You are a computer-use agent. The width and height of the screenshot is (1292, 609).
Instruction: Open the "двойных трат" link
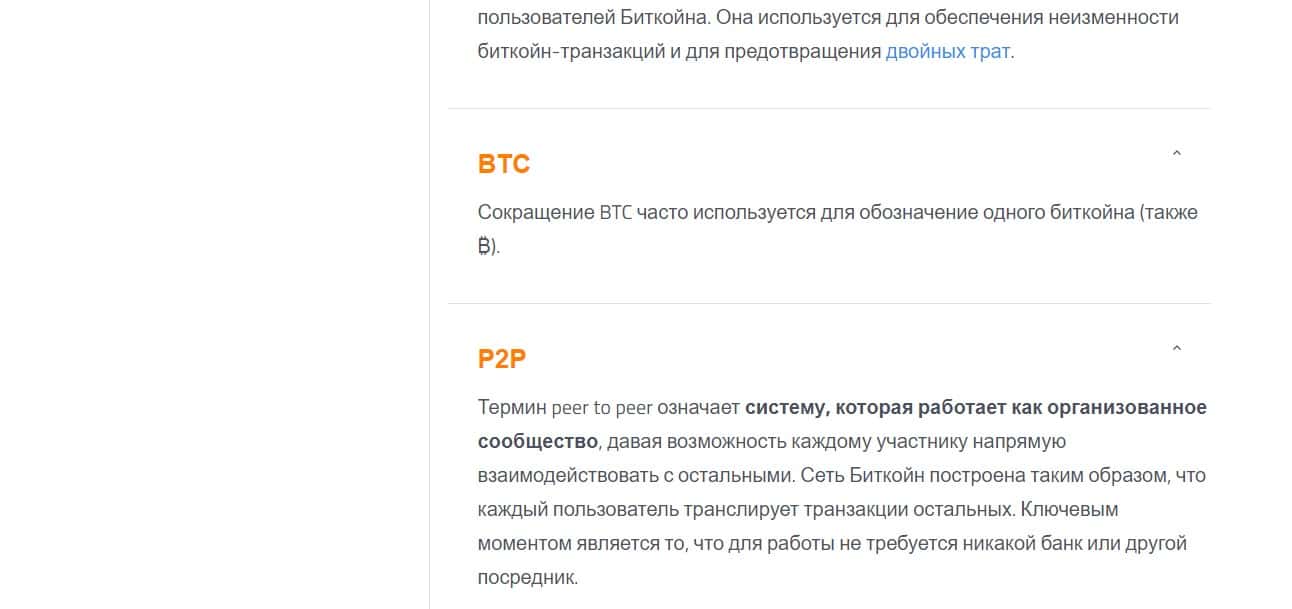pos(947,52)
